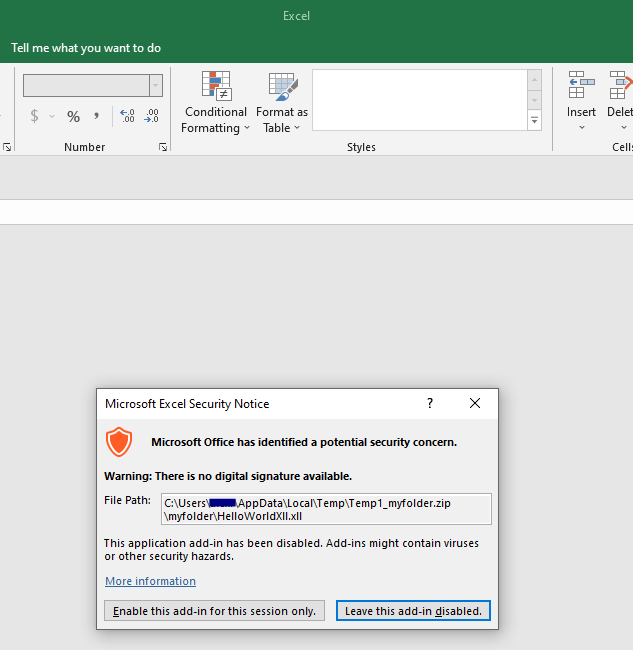Expand the Delete dropdown arrow
This screenshot has width=633, height=650.
pyautogui.click(x=624, y=127)
